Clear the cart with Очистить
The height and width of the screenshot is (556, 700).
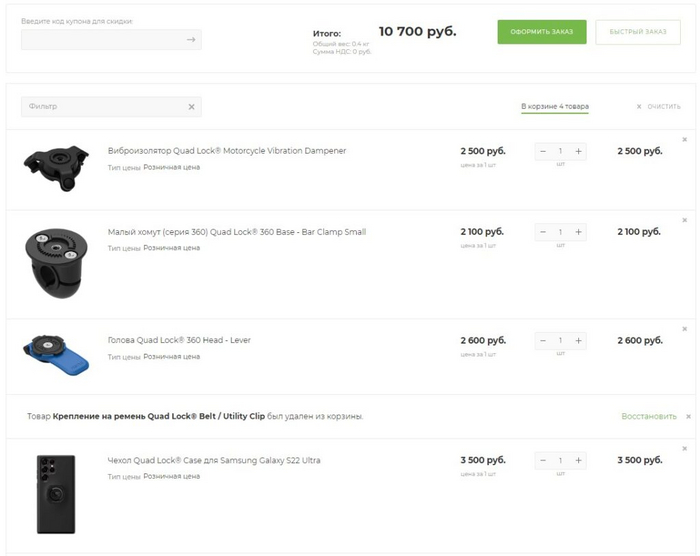point(659,106)
